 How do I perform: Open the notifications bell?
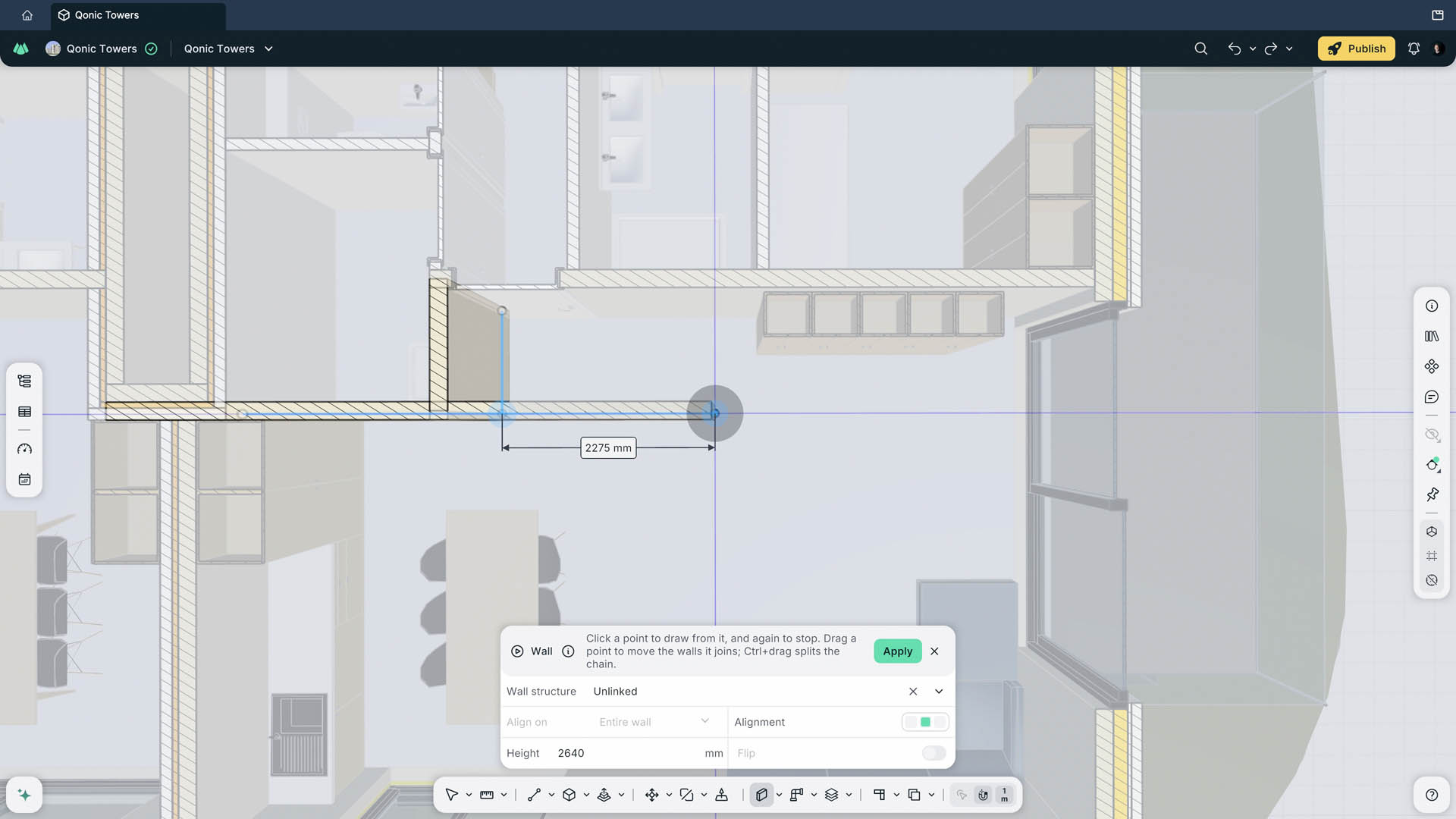point(1414,49)
